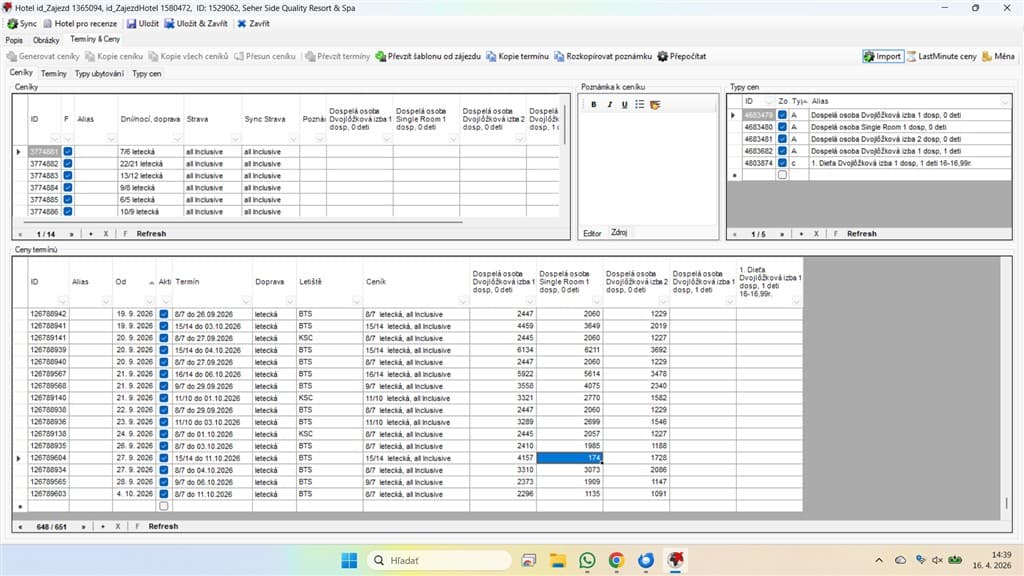This screenshot has width=1024, height=576.
Task: Toggle bold in the note editor
Action: click(594, 104)
